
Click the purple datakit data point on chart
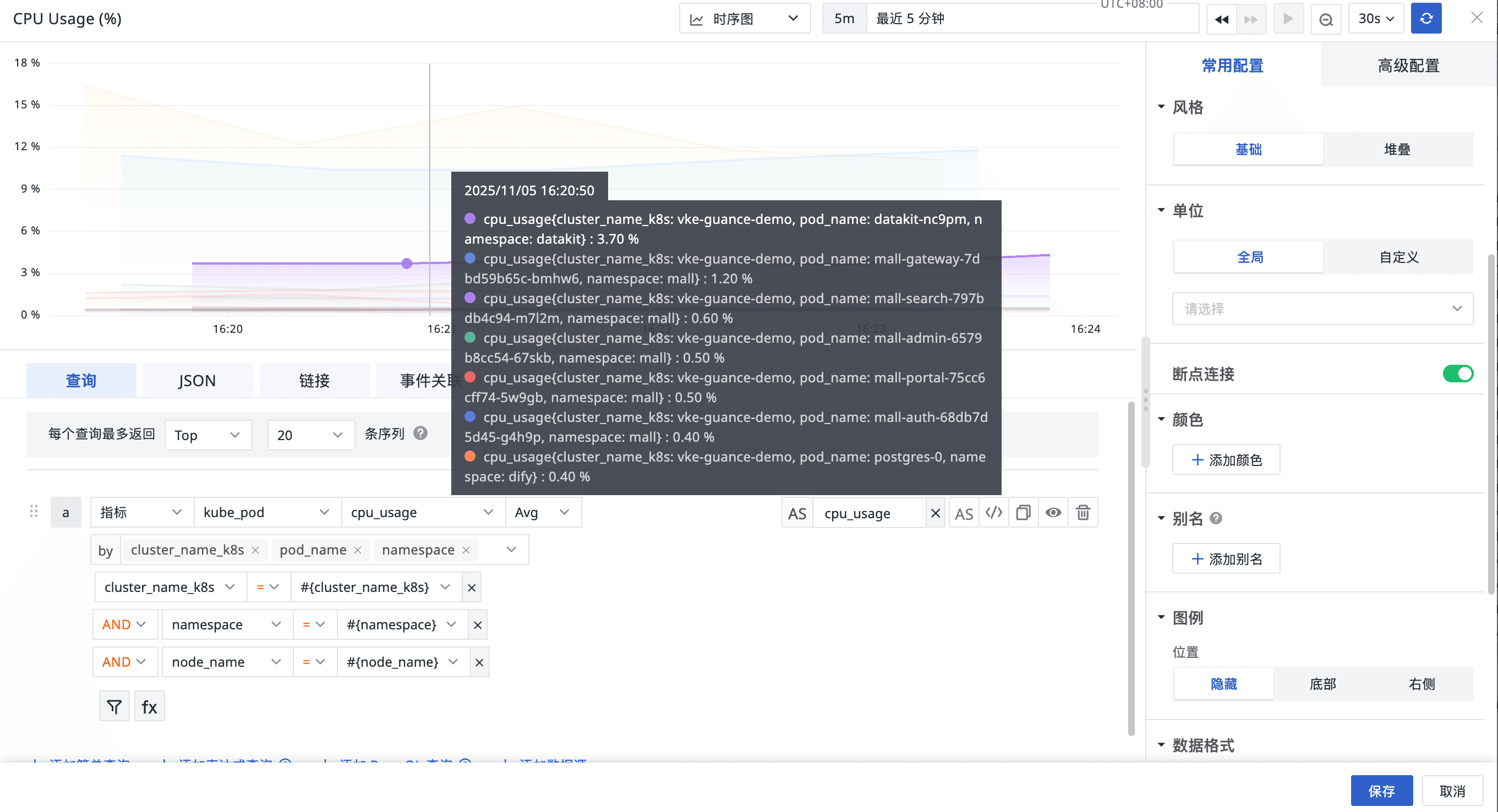click(x=407, y=264)
